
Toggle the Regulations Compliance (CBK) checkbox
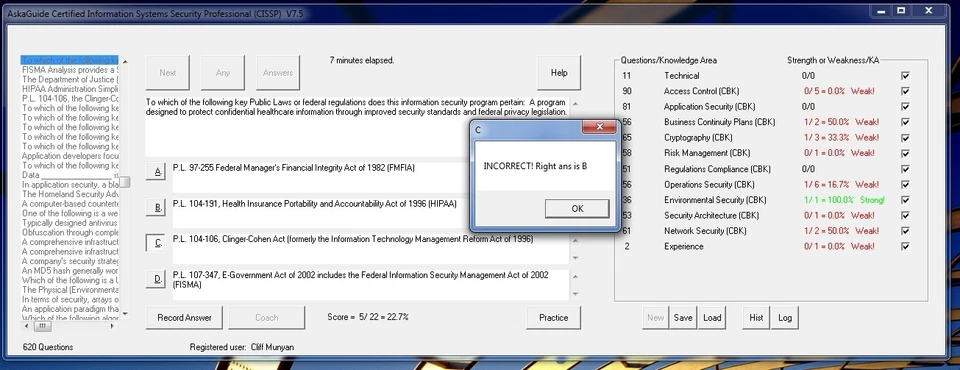click(905, 168)
